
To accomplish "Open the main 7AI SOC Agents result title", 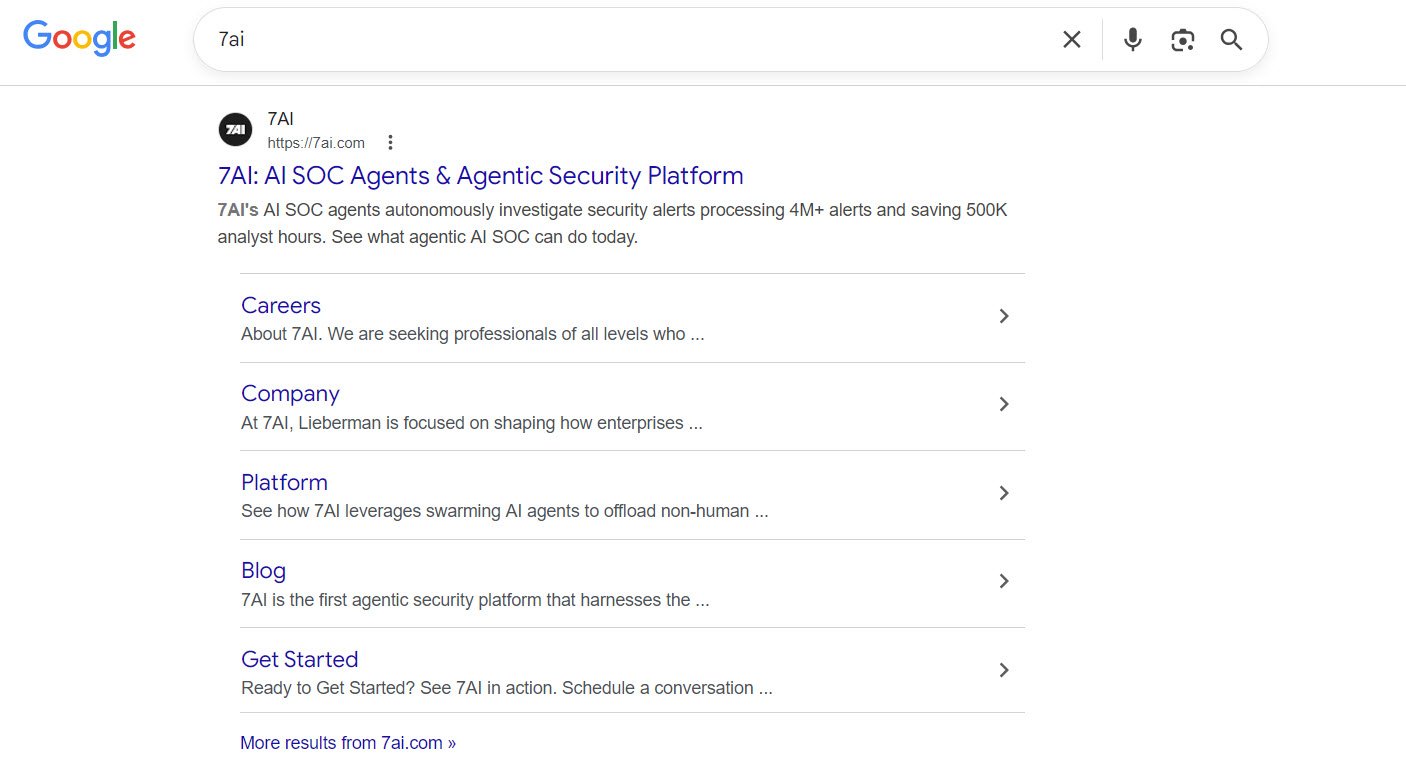I will point(480,176).
